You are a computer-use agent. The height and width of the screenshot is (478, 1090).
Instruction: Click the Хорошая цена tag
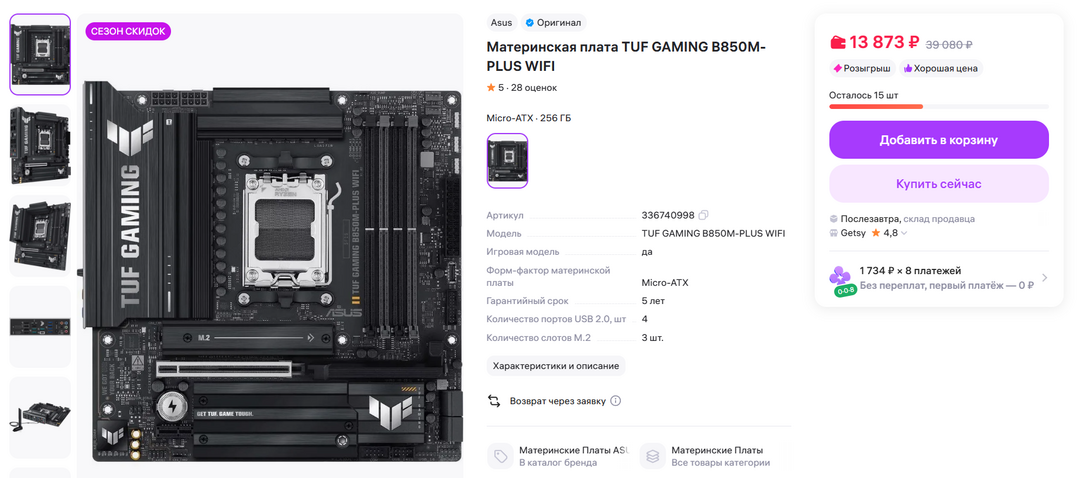coord(941,69)
